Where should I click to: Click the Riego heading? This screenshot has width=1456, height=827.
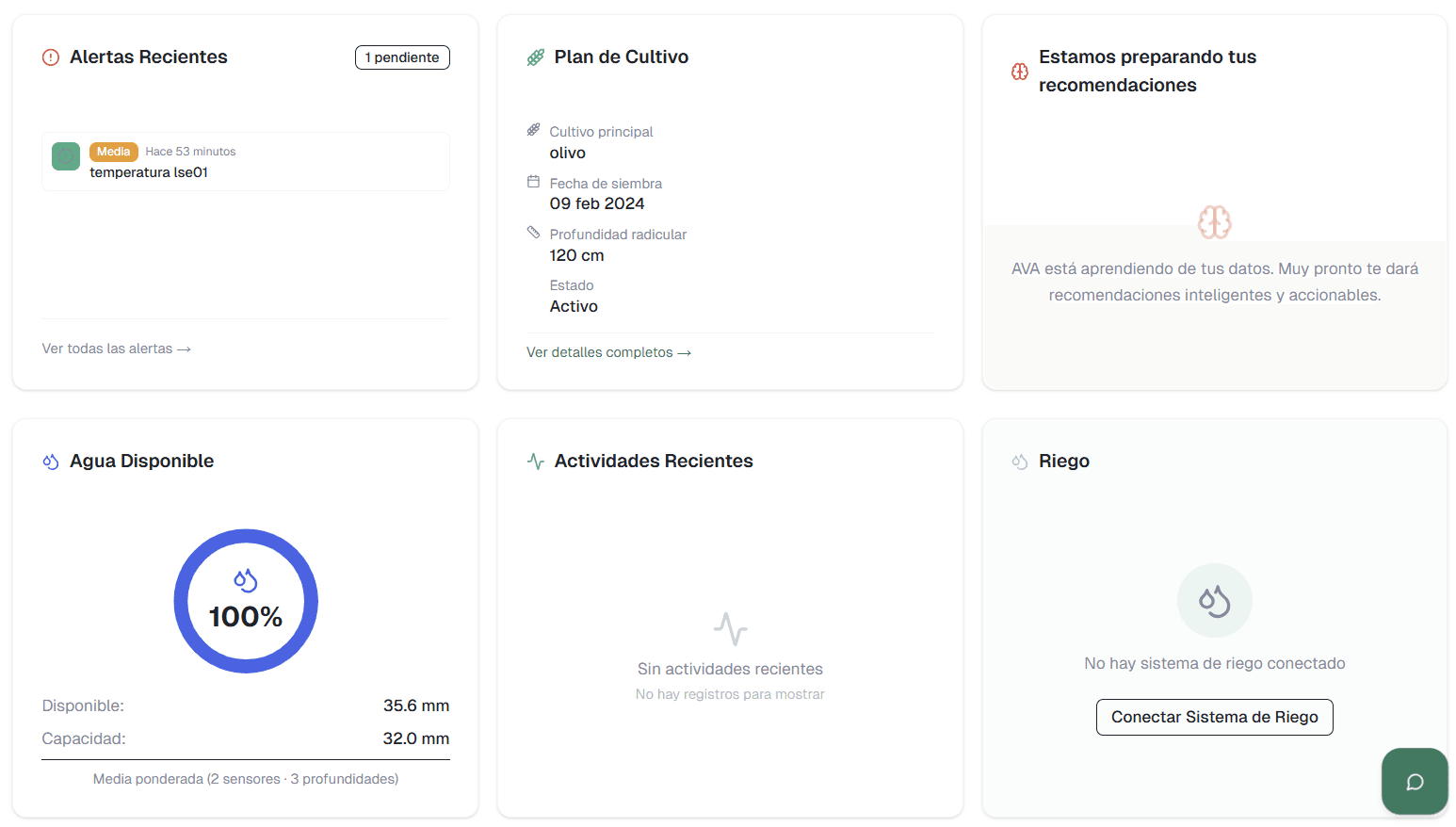click(1064, 462)
